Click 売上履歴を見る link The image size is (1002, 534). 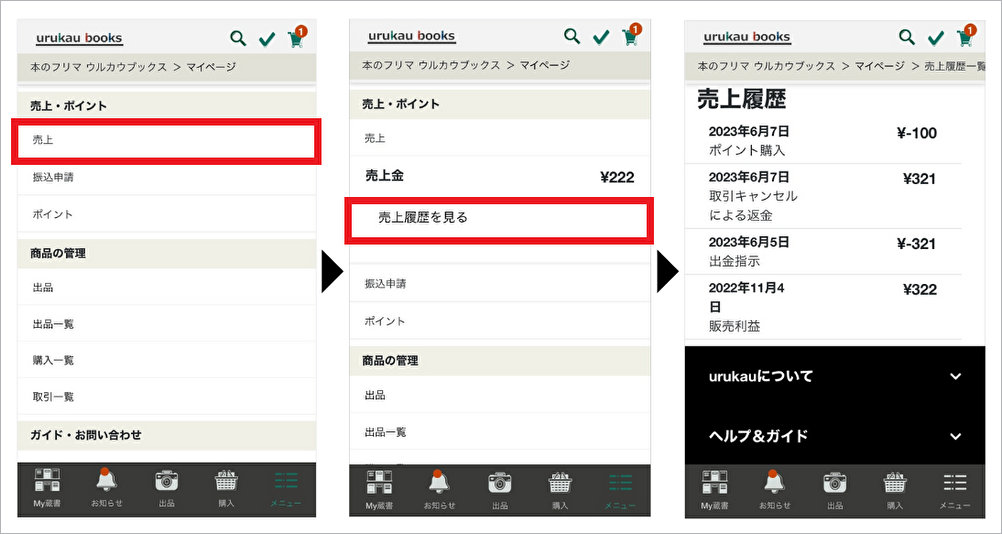[x=499, y=218]
